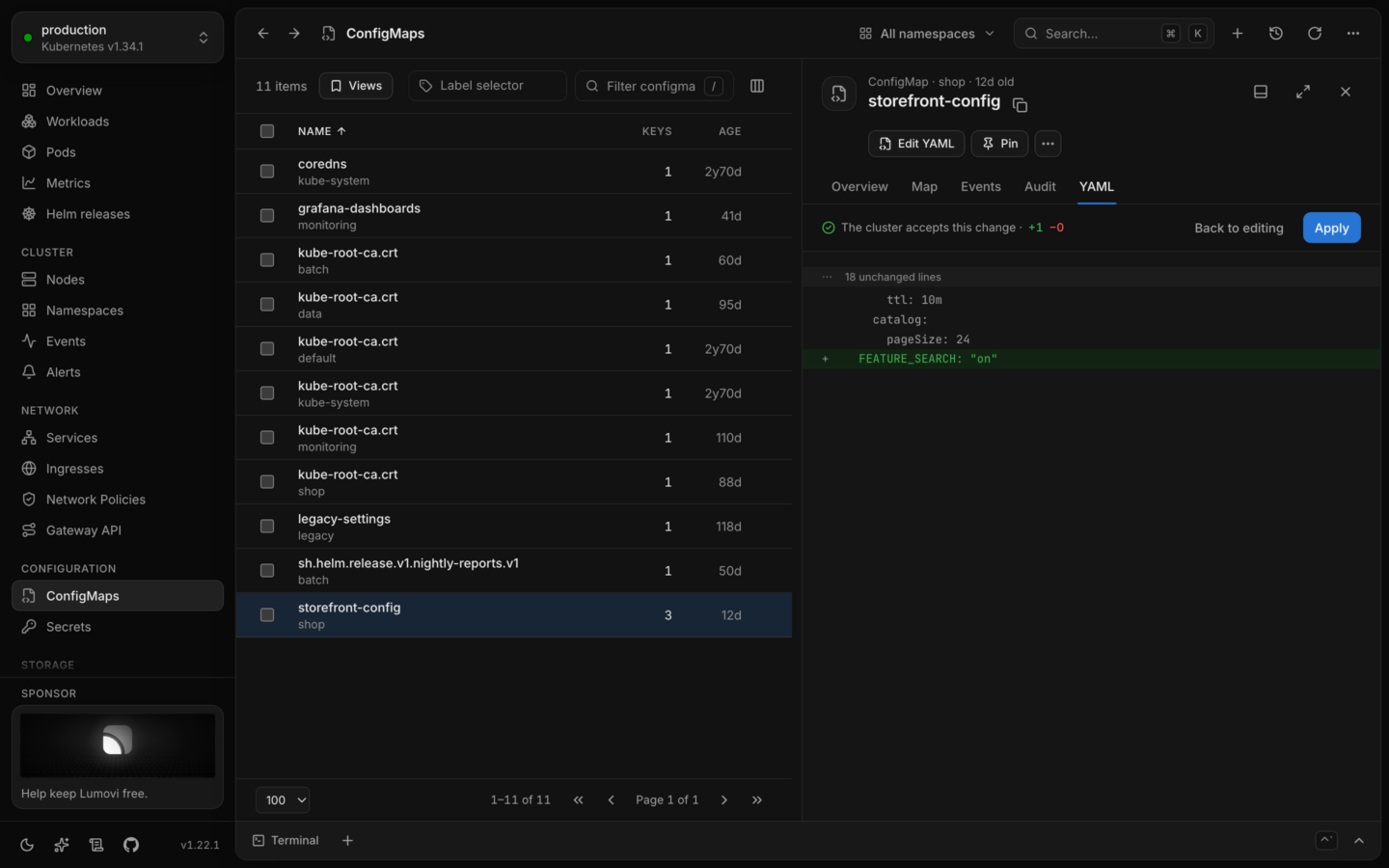This screenshot has height=868, width=1389.
Task: Check the storefront-config row checkbox
Action: pos(267,615)
